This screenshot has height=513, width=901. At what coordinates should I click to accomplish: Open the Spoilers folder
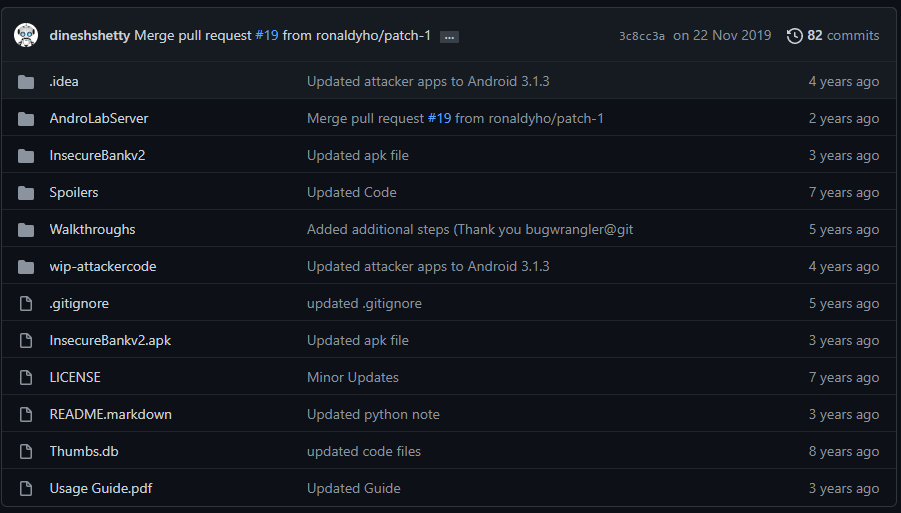[74, 192]
